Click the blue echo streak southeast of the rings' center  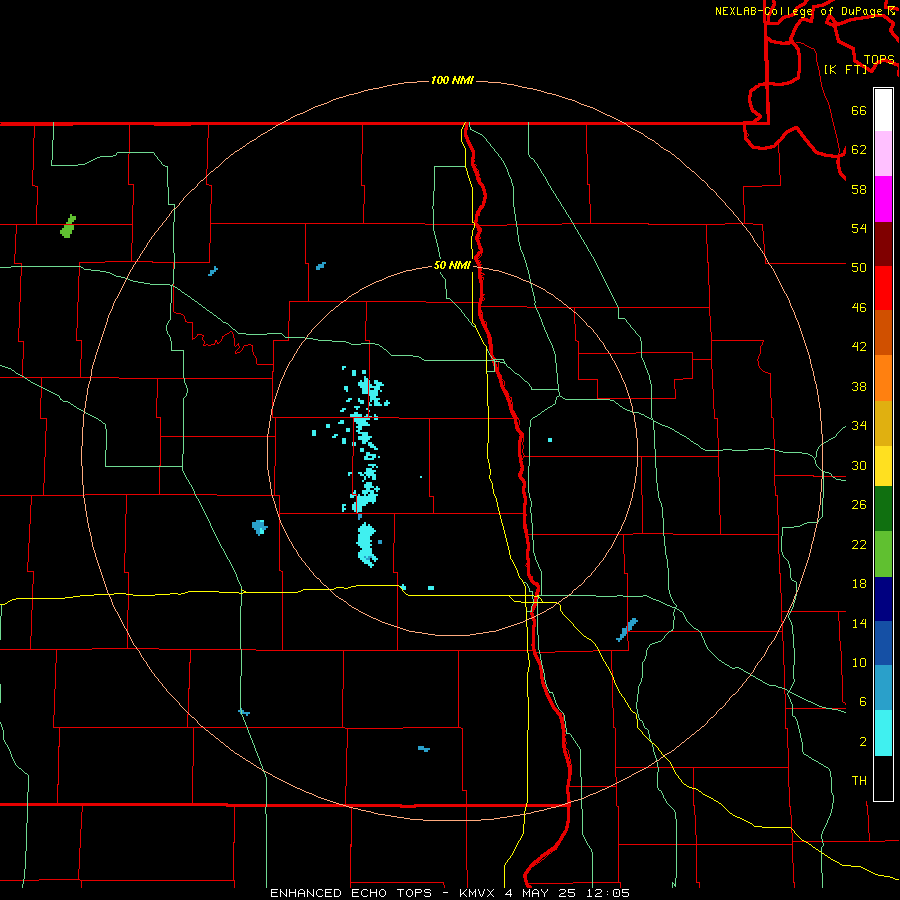click(x=627, y=630)
